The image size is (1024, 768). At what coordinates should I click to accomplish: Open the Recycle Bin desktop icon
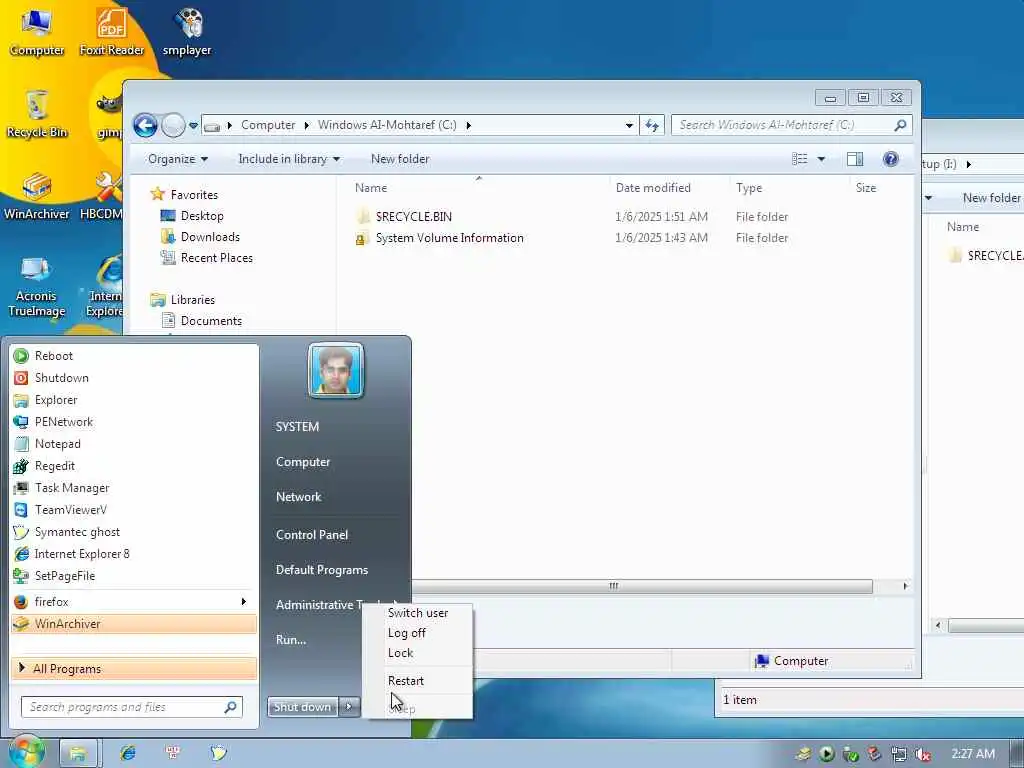(x=37, y=114)
